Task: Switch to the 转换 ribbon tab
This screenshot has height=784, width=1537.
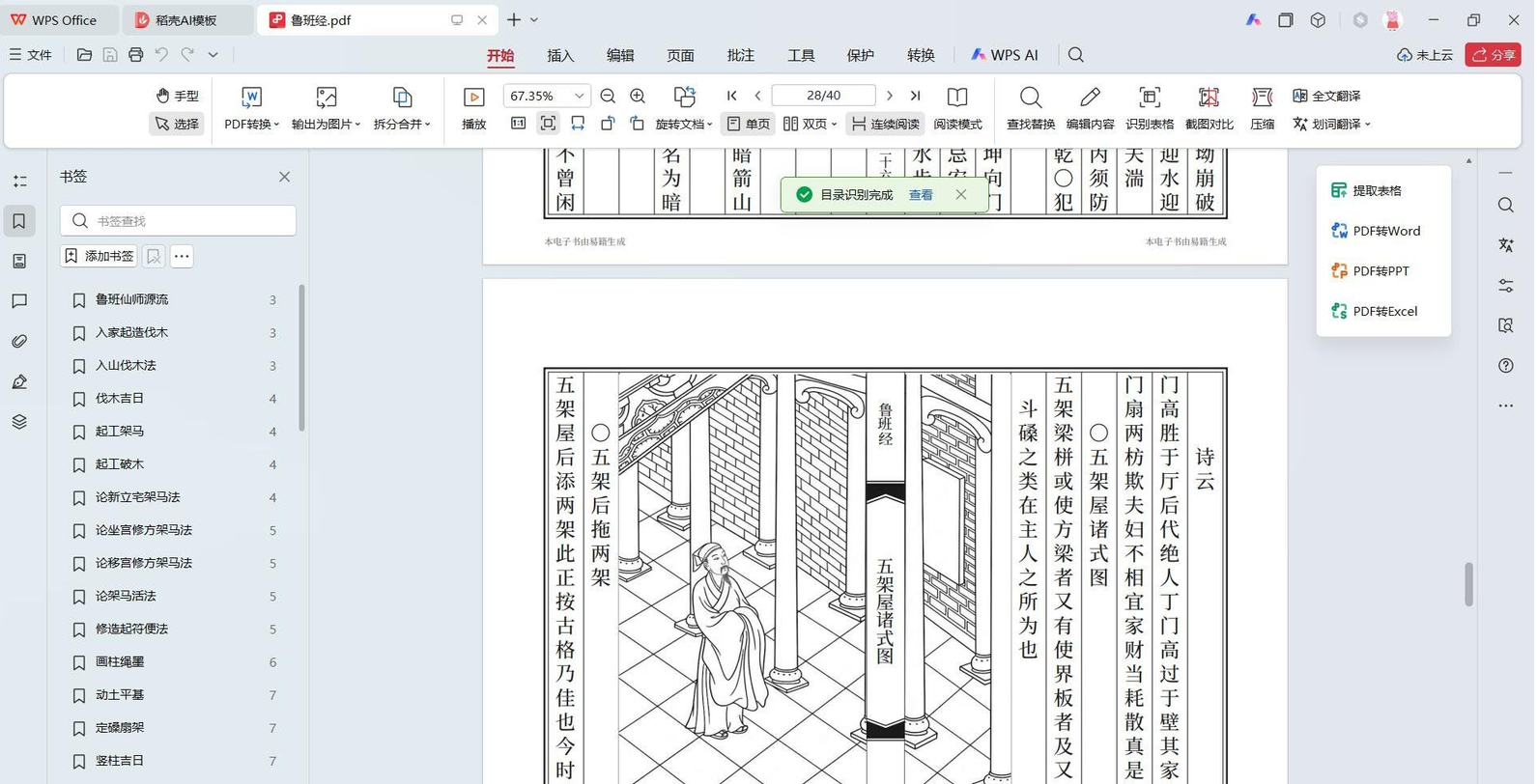Action: (x=921, y=55)
